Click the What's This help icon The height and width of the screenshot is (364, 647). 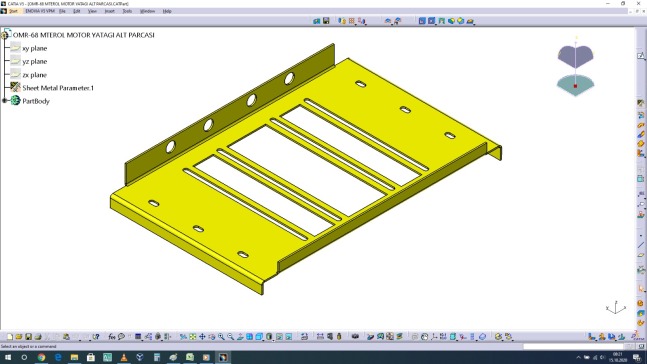click(96, 337)
